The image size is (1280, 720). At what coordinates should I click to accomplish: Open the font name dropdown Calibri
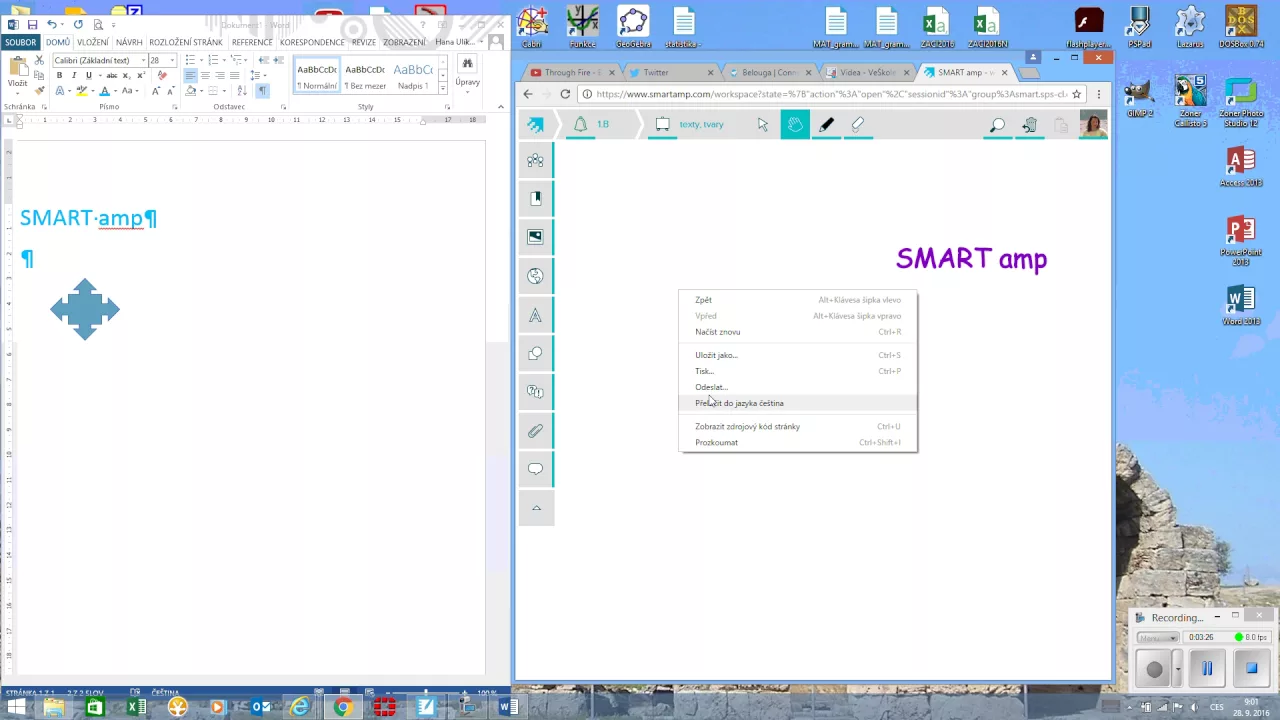click(x=143, y=60)
